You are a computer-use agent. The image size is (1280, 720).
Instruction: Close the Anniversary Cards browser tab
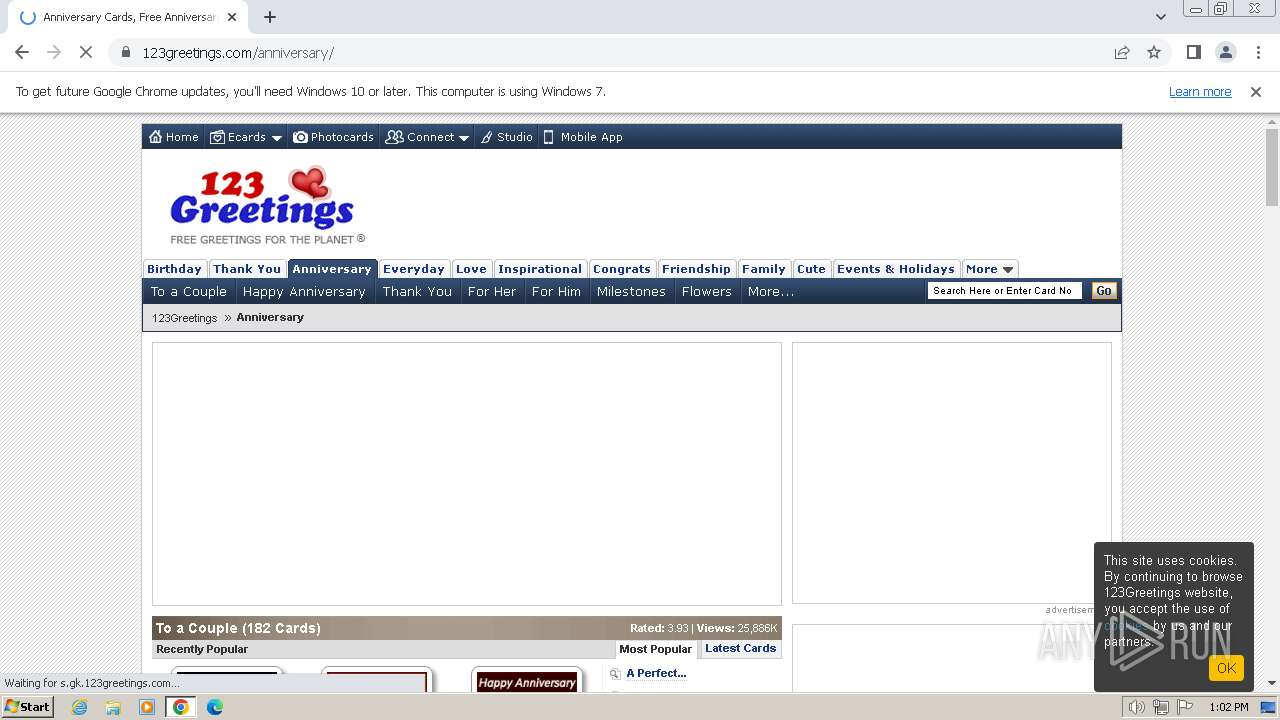(232, 17)
